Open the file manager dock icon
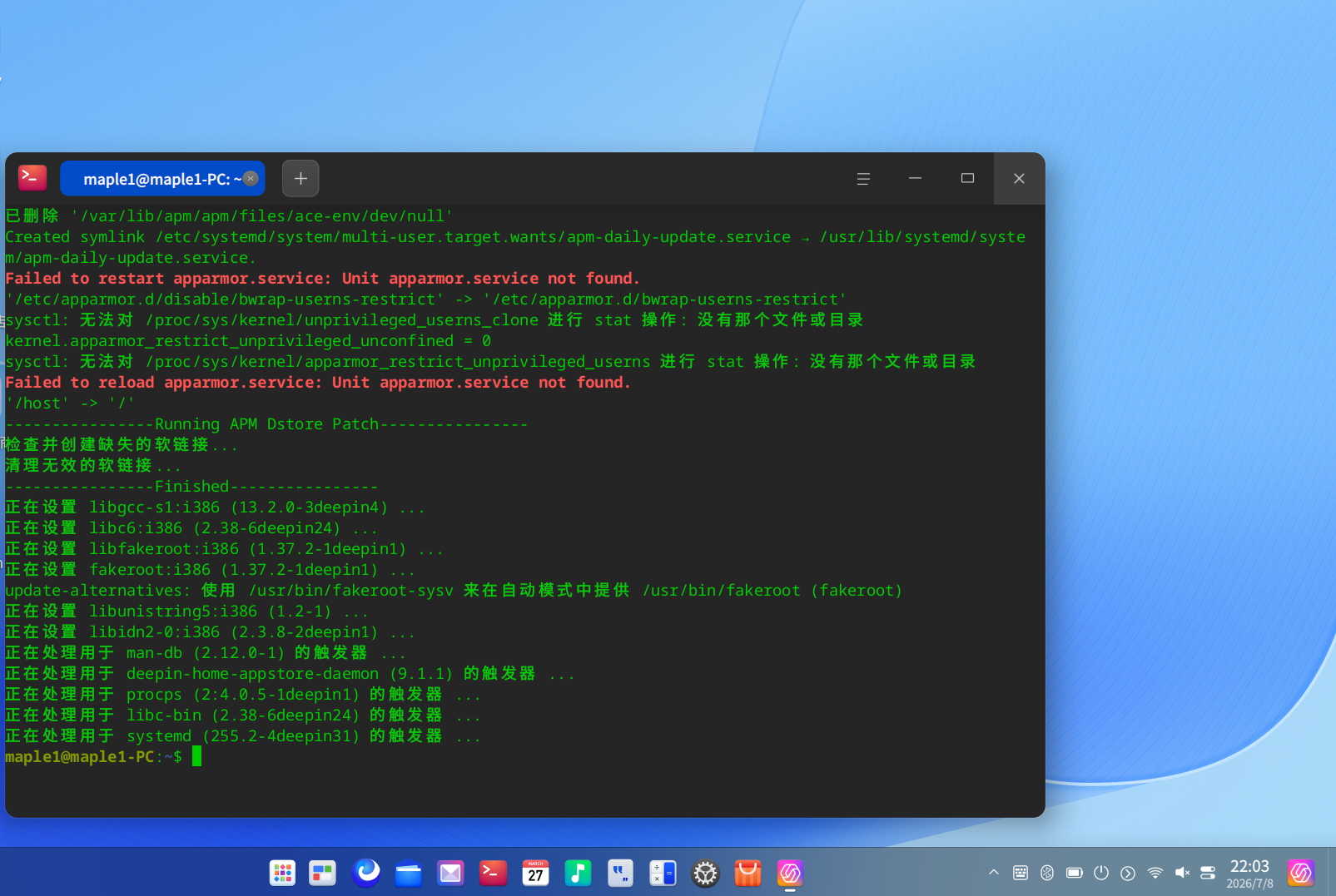Image resolution: width=1336 pixels, height=896 pixels. [408, 873]
